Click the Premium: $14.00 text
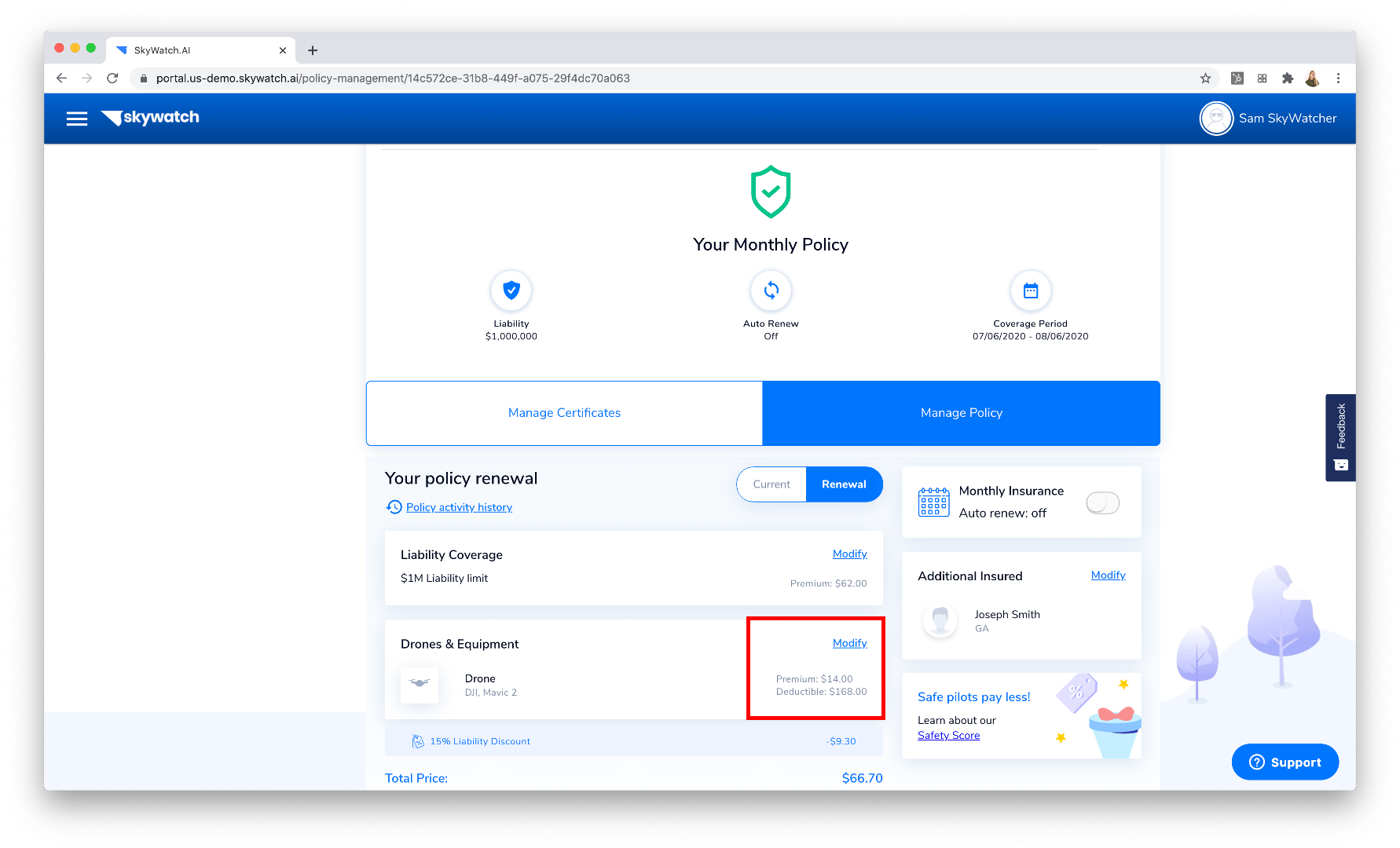This screenshot has height=848, width=1400. tap(814, 679)
